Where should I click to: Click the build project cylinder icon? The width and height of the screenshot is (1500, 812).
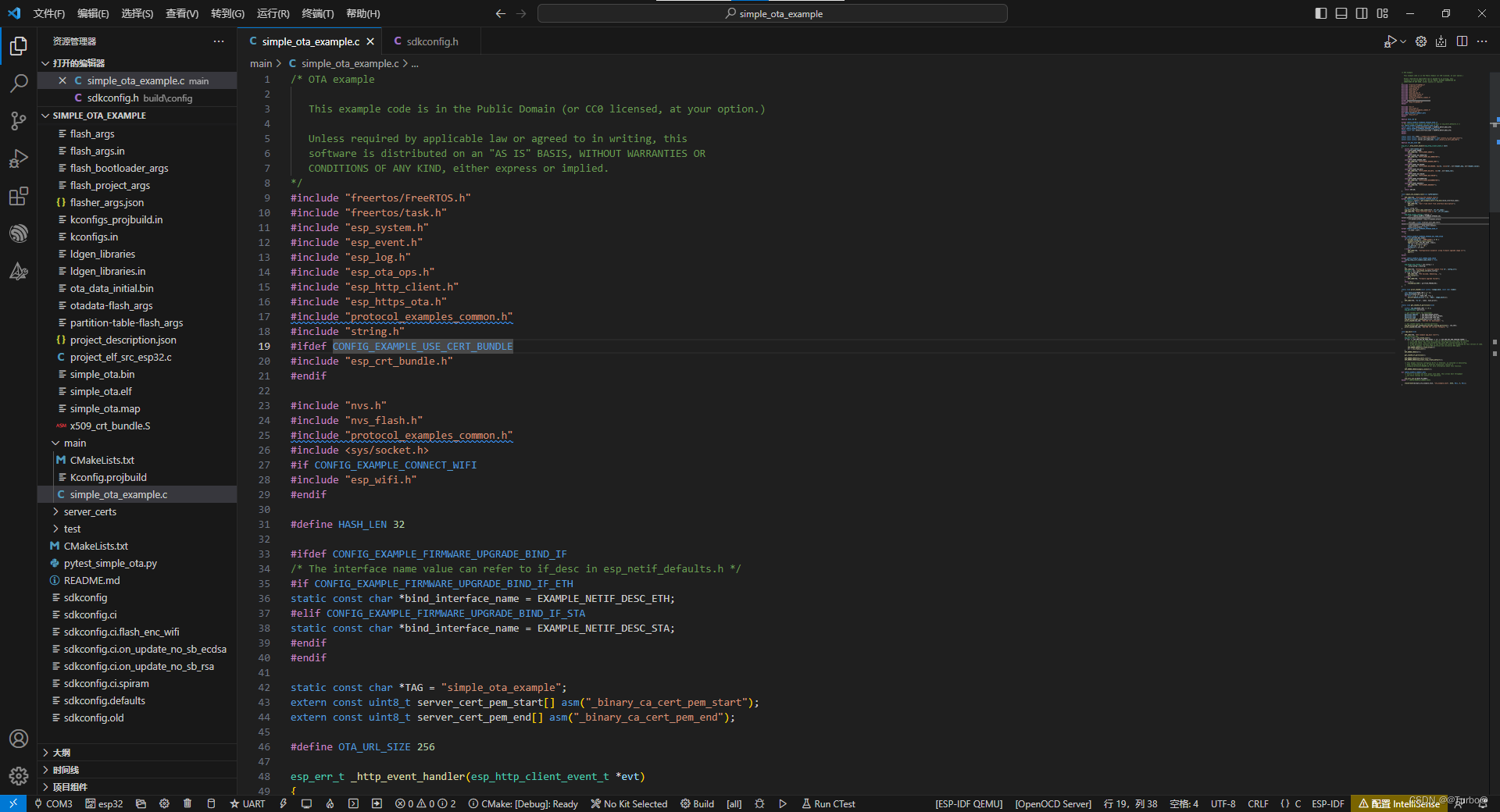pyautogui.click(x=211, y=803)
